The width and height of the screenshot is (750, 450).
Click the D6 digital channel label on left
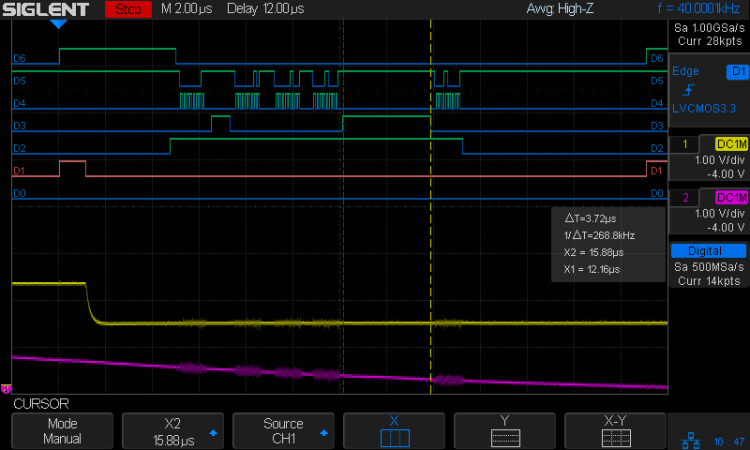point(19,58)
